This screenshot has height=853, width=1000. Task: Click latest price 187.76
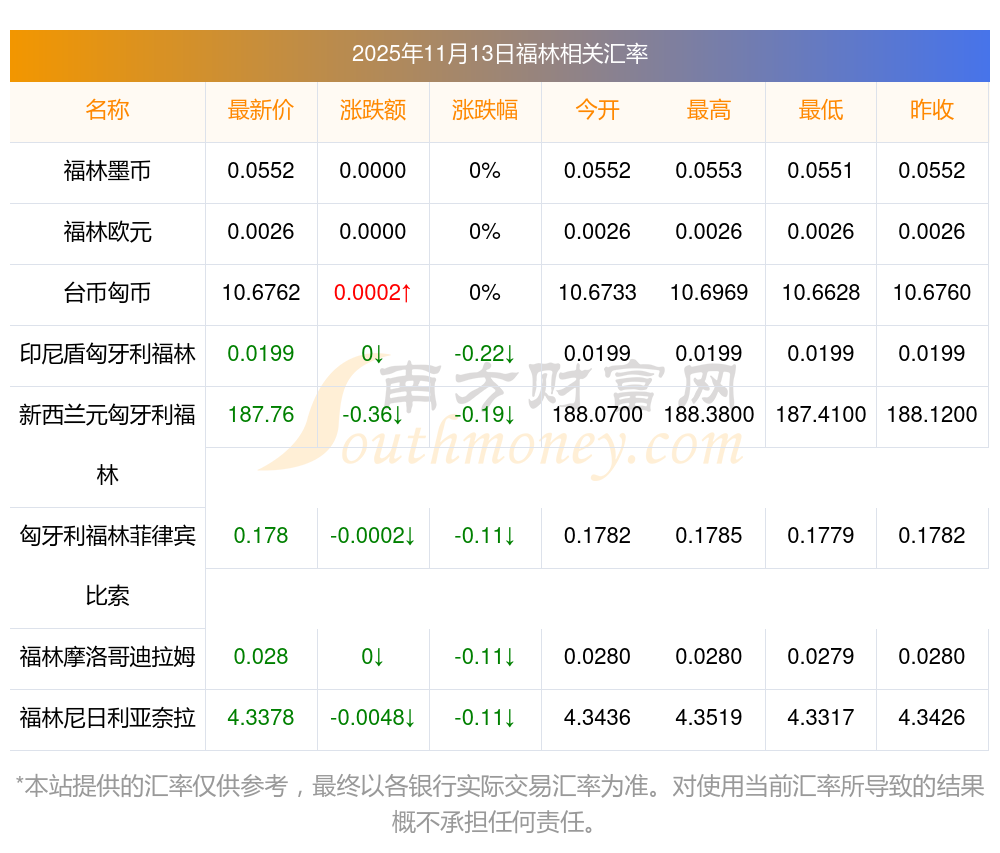(261, 414)
